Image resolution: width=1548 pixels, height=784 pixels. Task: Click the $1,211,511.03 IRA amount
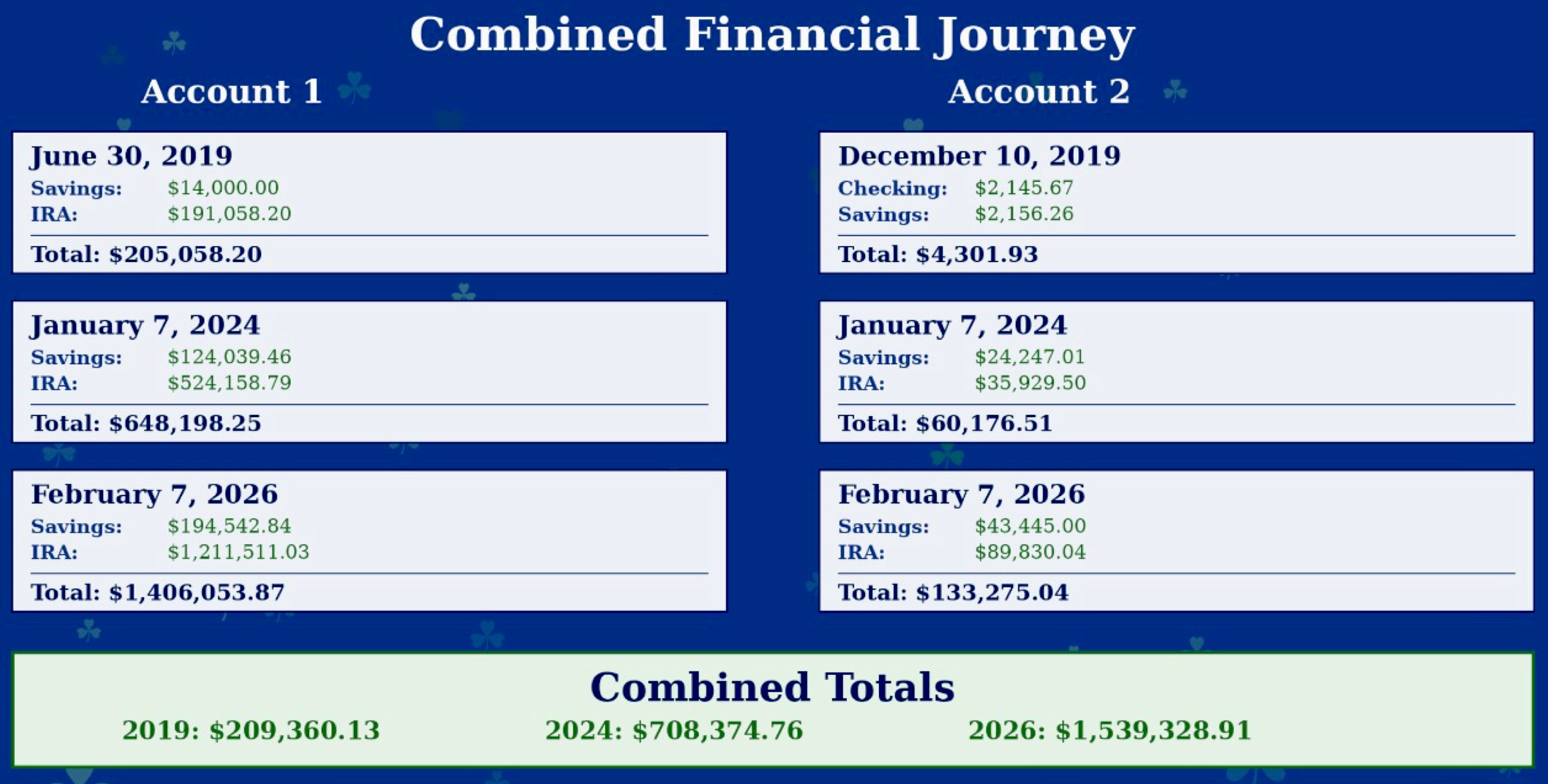click(x=238, y=552)
